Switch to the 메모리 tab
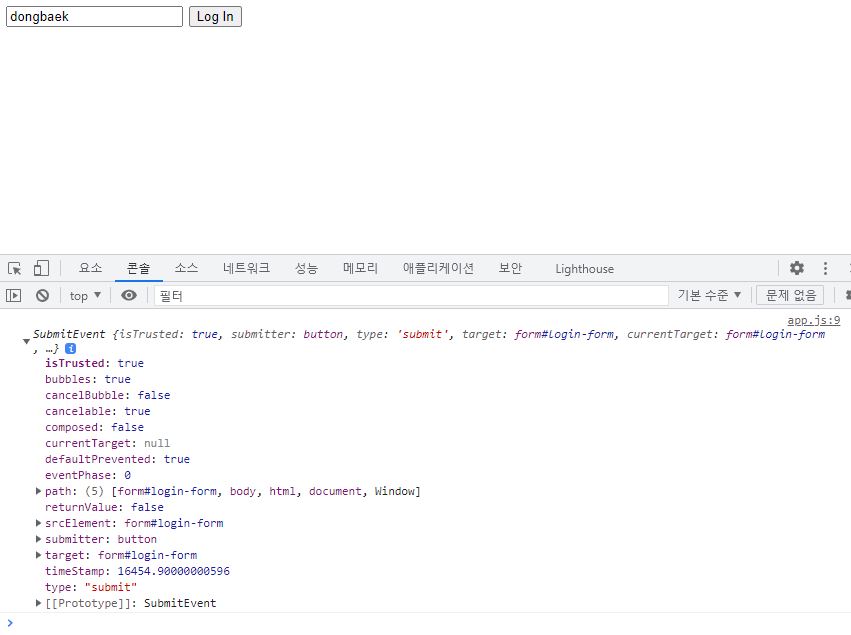 pyautogui.click(x=360, y=268)
